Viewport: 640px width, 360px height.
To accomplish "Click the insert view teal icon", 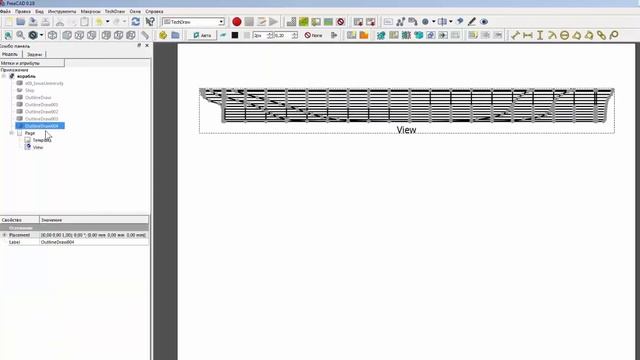I will pos(381,36).
